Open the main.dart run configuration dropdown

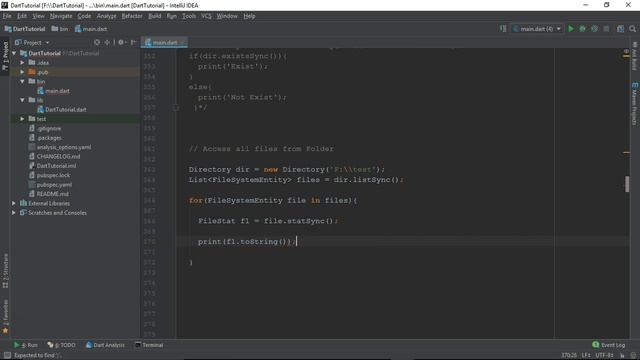click(537, 29)
